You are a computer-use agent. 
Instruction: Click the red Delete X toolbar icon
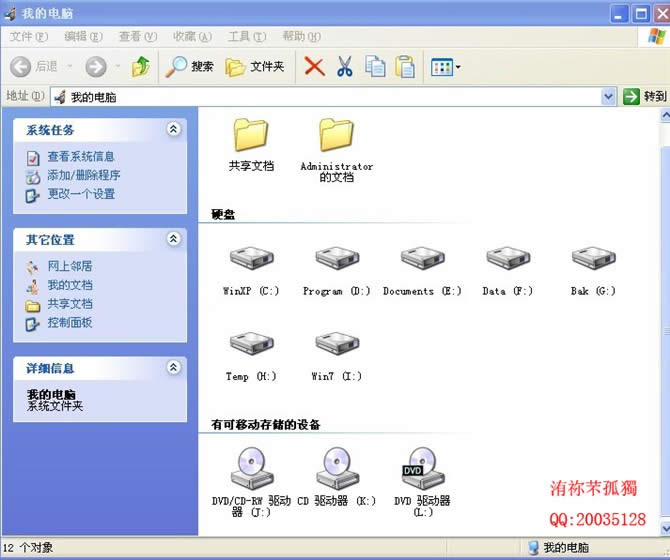click(x=314, y=67)
